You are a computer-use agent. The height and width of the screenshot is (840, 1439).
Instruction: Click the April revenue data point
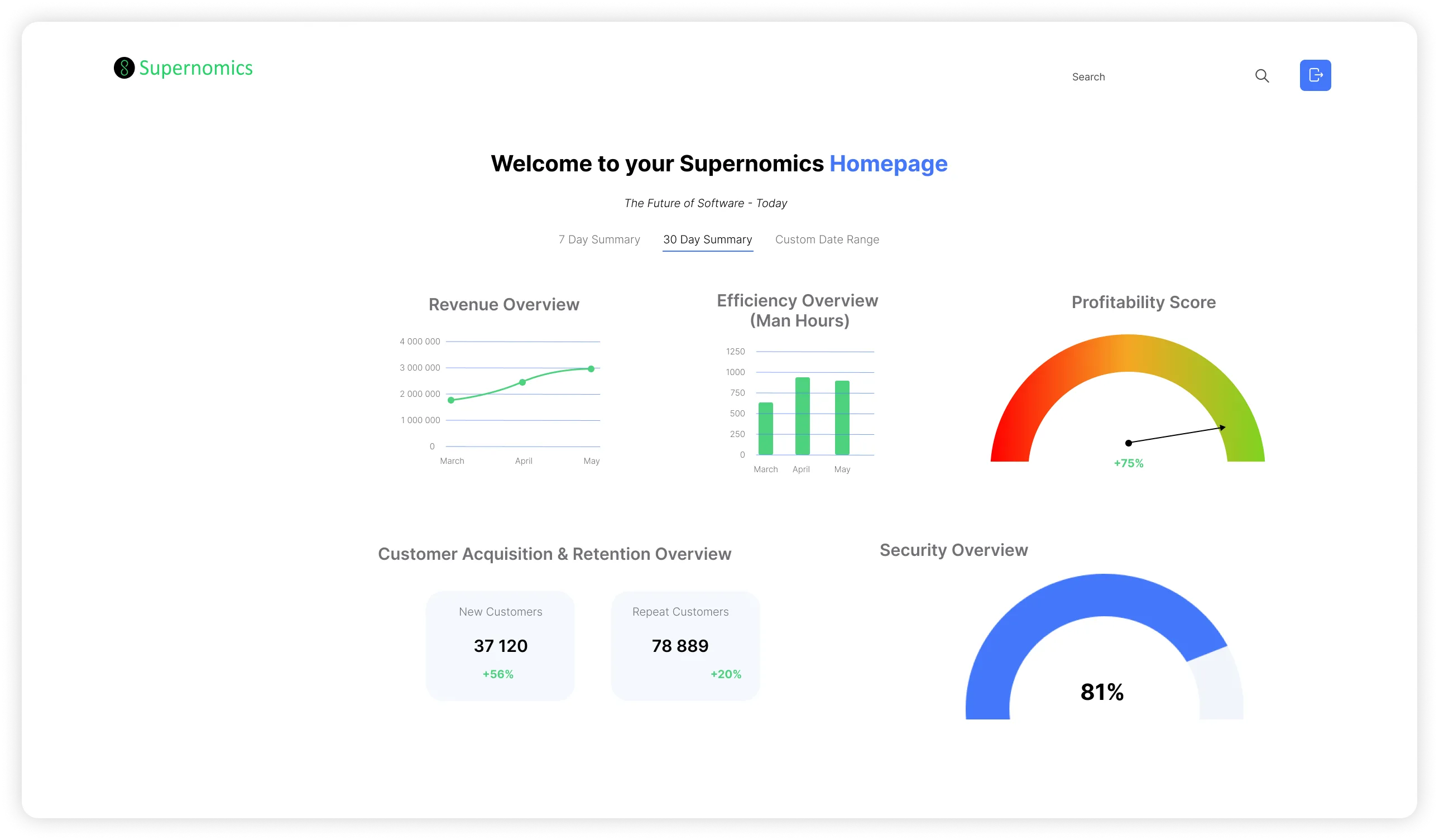(522, 382)
